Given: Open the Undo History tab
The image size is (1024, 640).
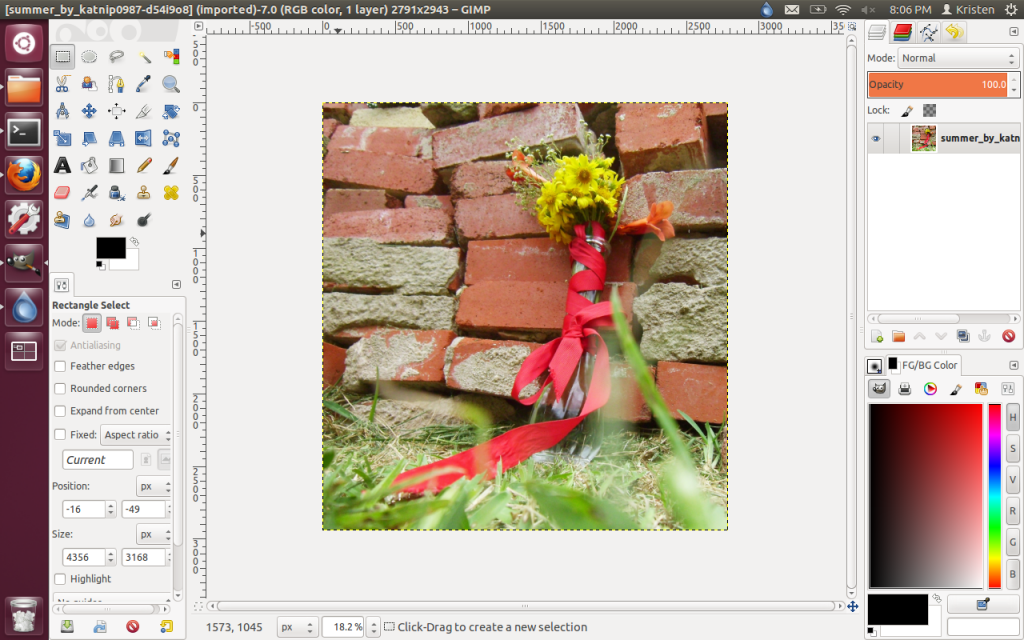Looking at the screenshot, I should [x=953, y=31].
